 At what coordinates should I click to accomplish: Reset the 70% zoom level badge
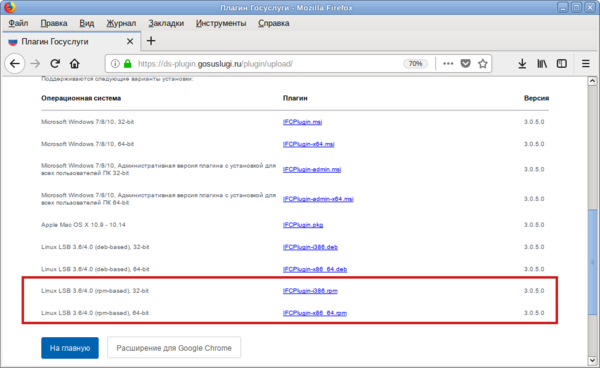coord(415,64)
